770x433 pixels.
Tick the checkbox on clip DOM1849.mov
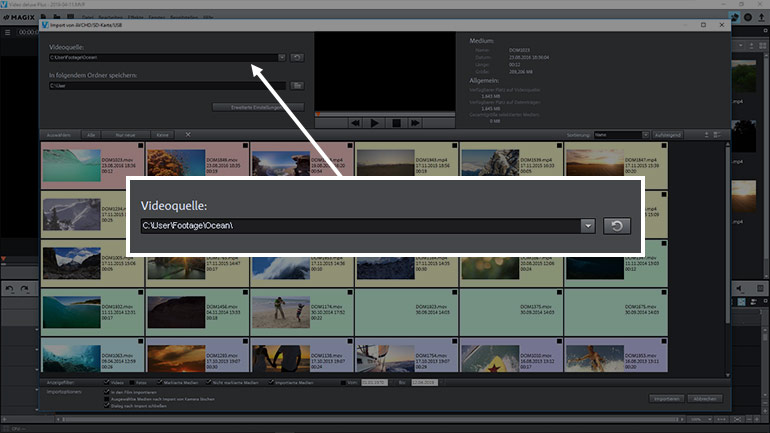pos(245,146)
